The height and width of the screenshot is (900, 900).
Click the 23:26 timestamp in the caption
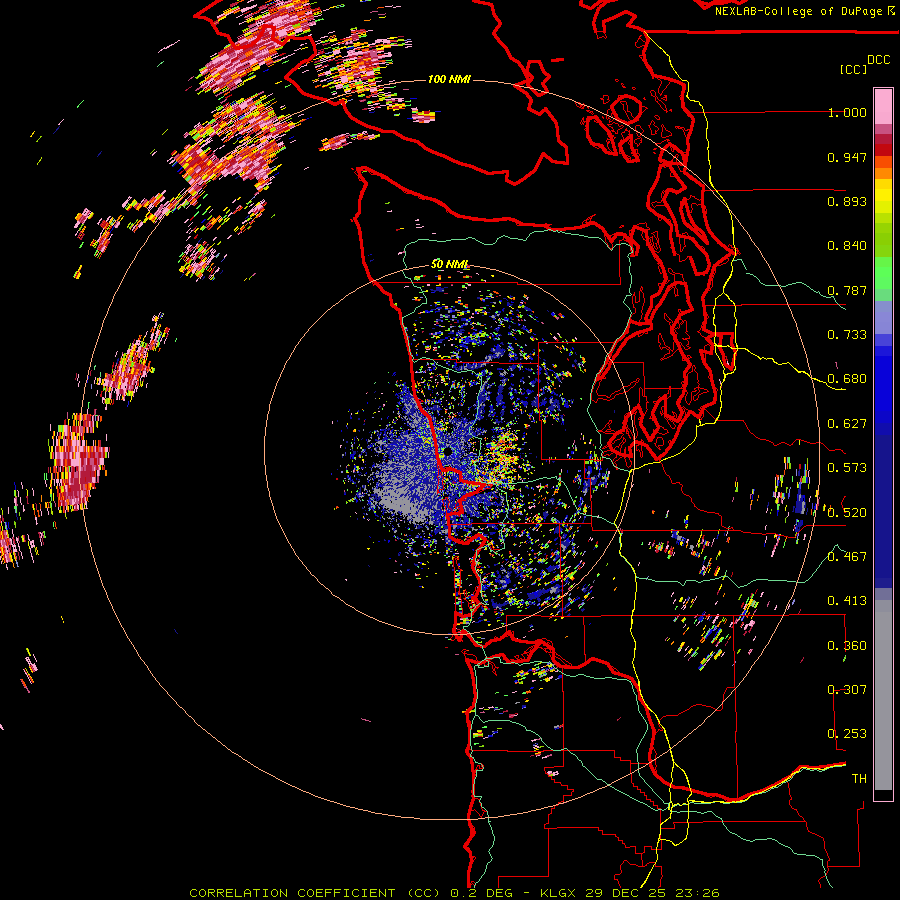click(697, 893)
